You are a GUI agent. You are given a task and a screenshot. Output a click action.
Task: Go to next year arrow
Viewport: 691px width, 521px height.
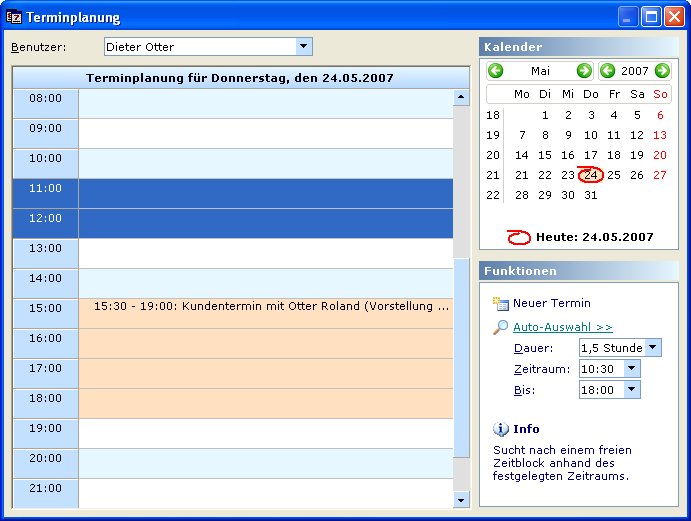click(661, 71)
